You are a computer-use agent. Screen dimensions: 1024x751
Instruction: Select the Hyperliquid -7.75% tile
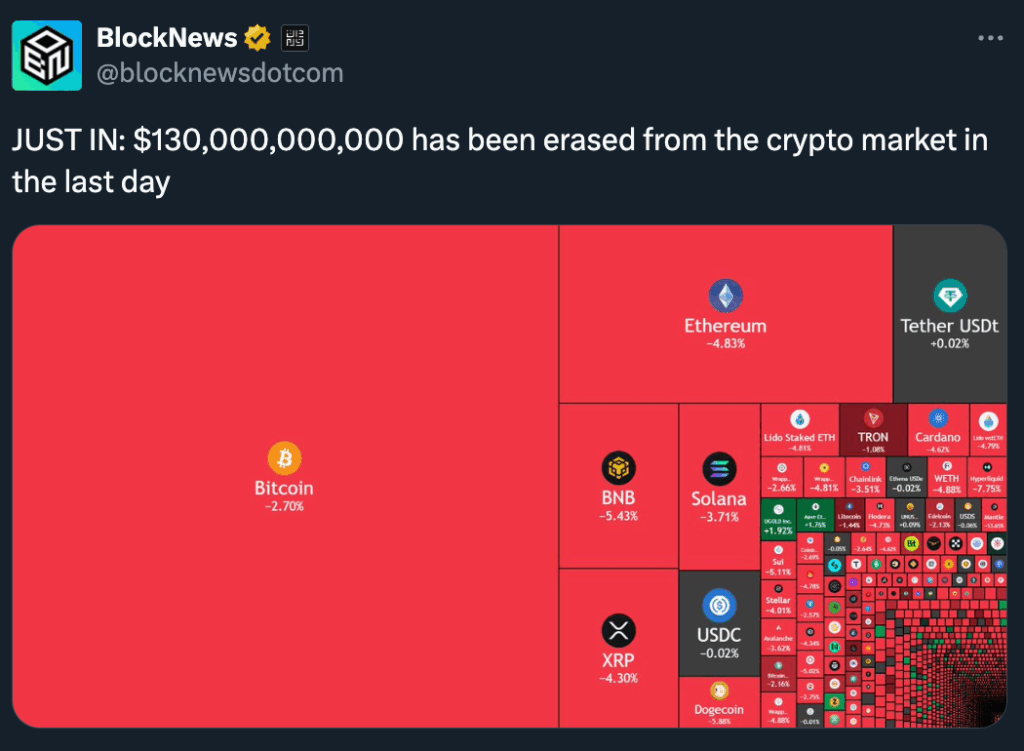(x=986, y=477)
